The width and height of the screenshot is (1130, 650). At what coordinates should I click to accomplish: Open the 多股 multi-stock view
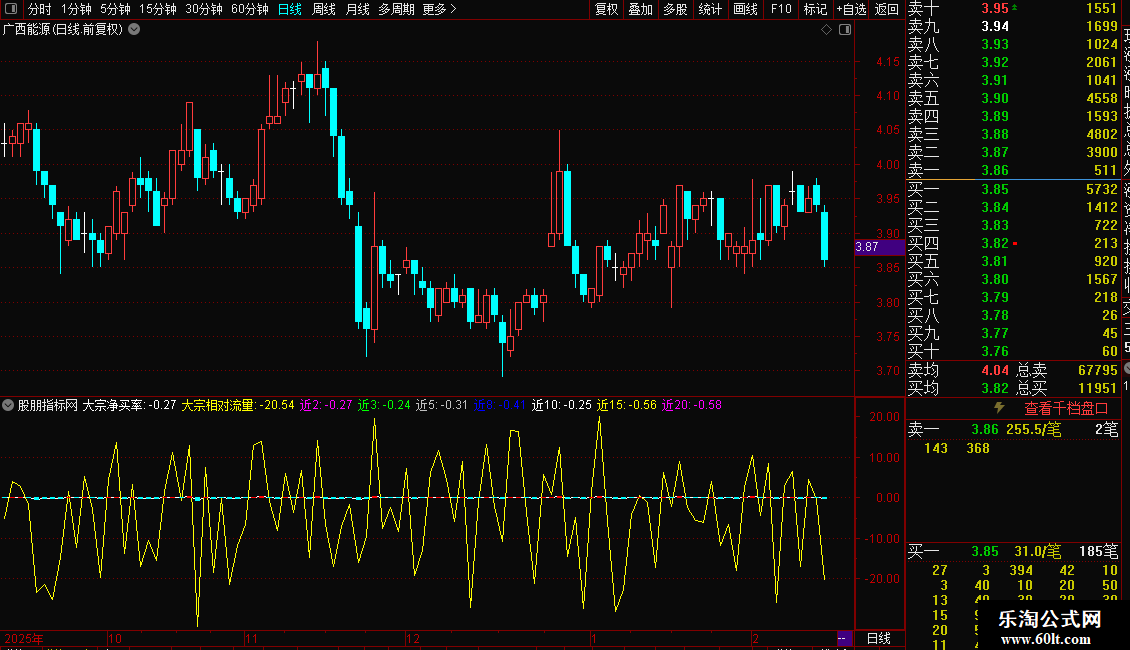[675, 9]
